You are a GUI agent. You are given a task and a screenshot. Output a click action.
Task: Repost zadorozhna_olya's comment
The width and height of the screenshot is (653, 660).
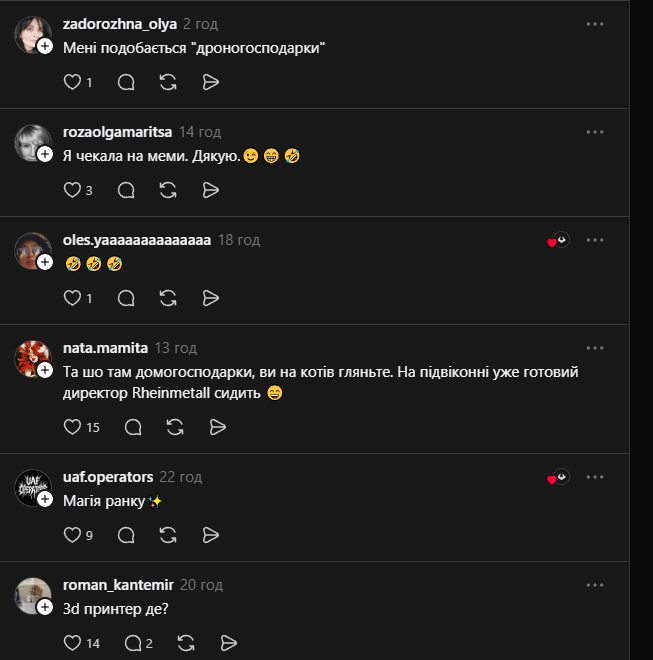point(168,83)
